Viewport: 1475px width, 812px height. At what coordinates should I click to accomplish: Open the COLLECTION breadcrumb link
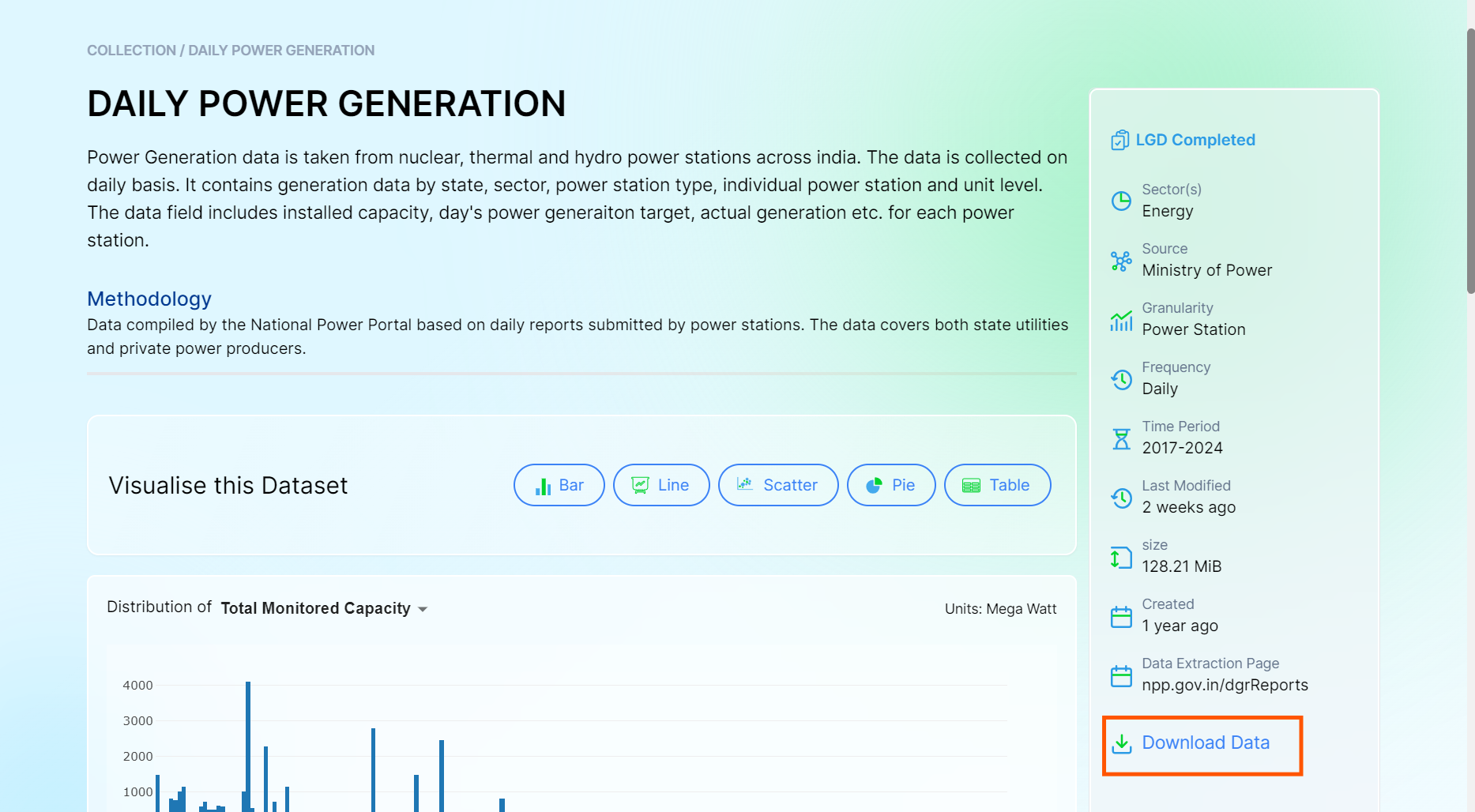click(x=131, y=51)
